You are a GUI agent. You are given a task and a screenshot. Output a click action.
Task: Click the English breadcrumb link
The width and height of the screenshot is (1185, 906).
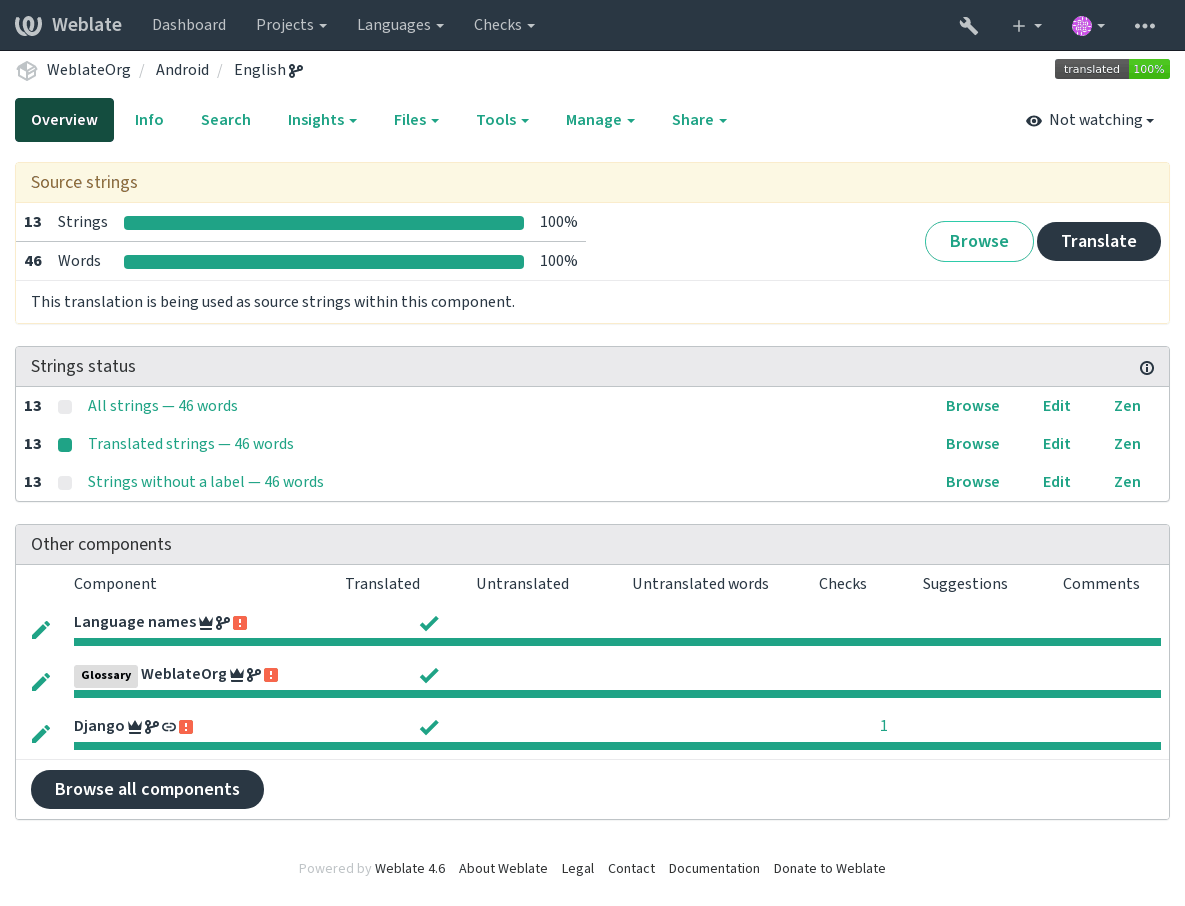tap(259, 70)
